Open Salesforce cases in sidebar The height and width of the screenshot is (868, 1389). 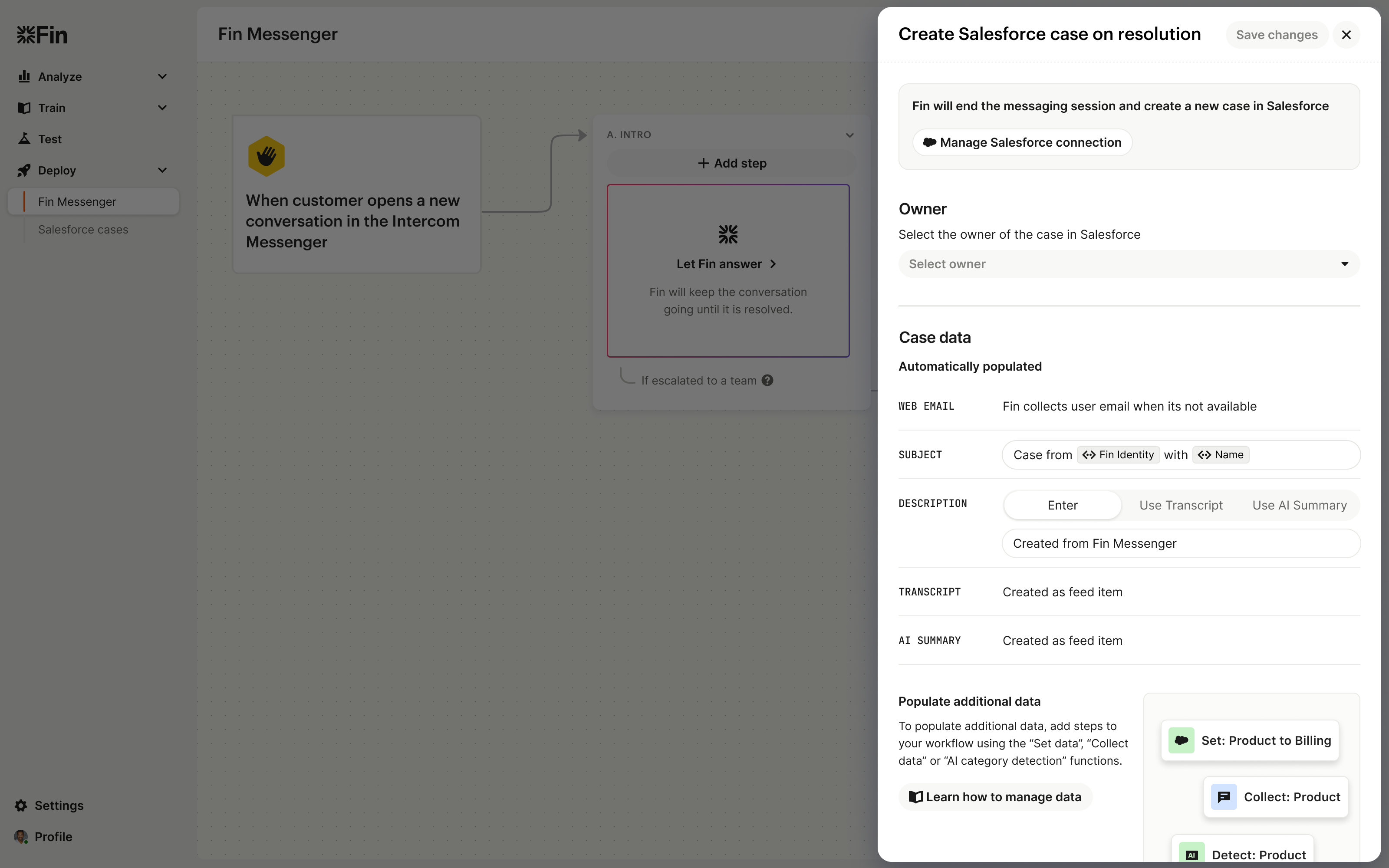(83, 230)
